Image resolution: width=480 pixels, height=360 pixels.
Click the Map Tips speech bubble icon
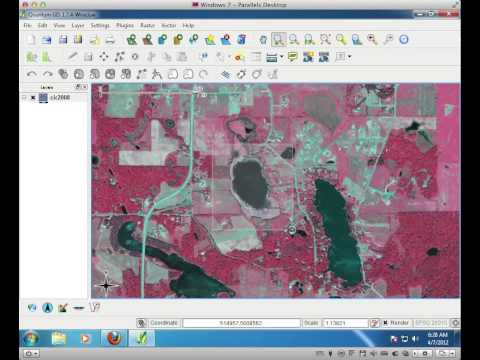[x=293, y=57]
